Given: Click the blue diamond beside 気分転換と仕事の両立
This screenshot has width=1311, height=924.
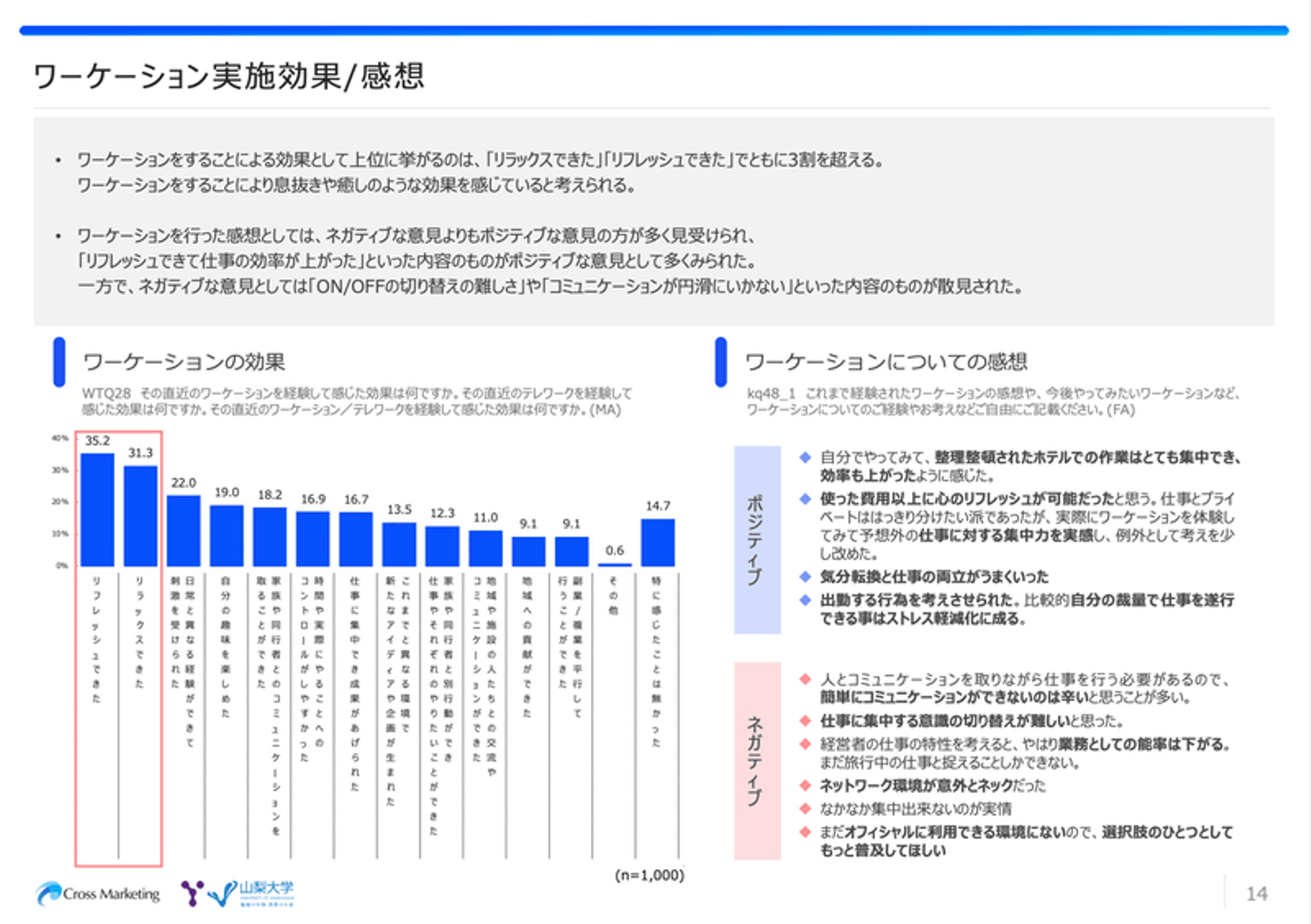Looking at the screenshot, I should coord(805,576).
